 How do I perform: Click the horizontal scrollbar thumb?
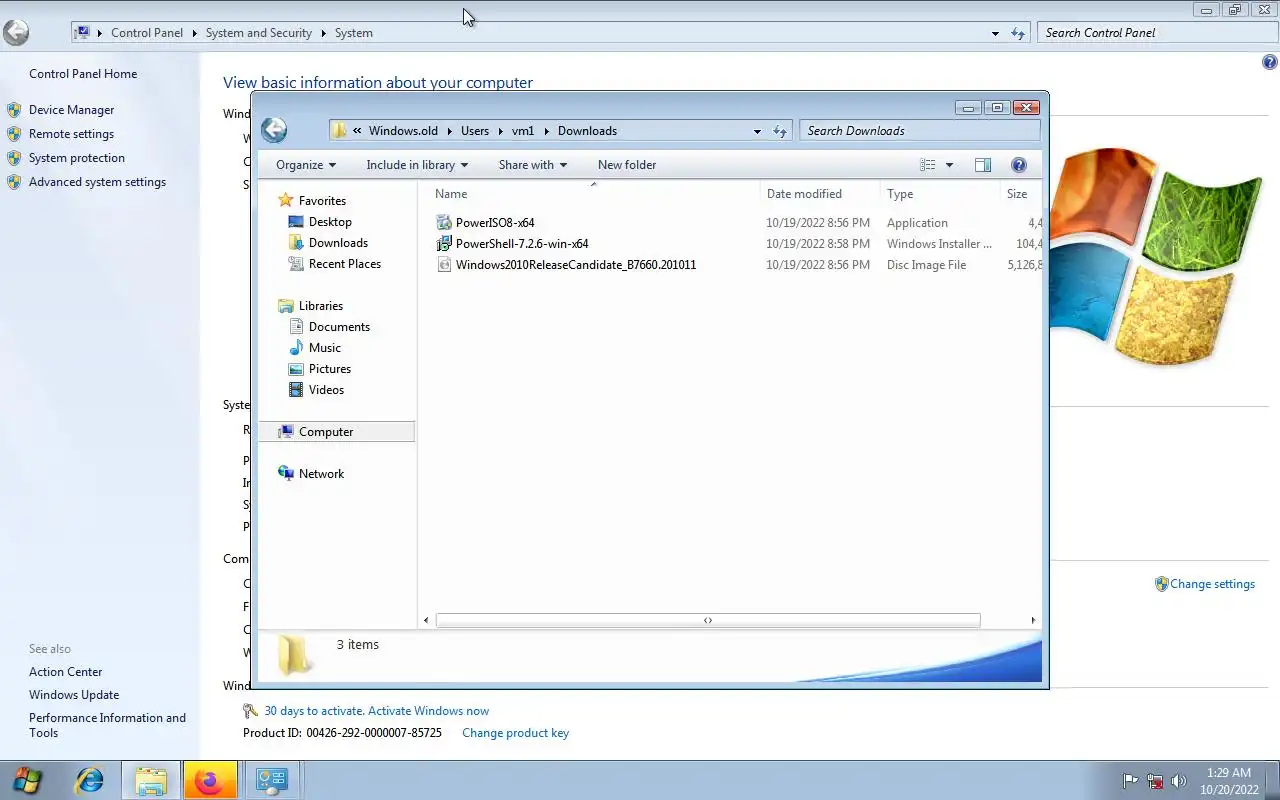coord(708,620)
